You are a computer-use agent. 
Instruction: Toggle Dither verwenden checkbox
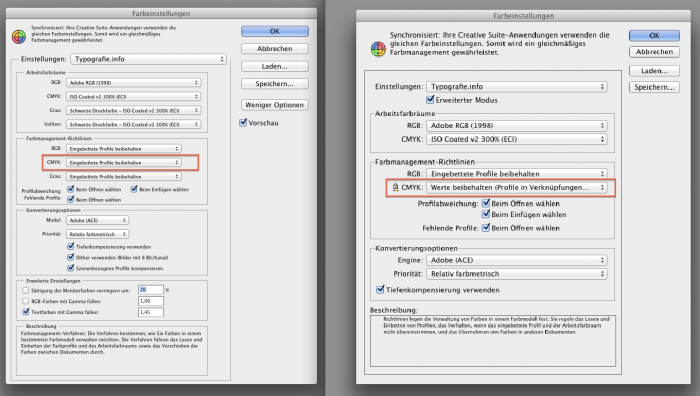[x=71, y=257]
